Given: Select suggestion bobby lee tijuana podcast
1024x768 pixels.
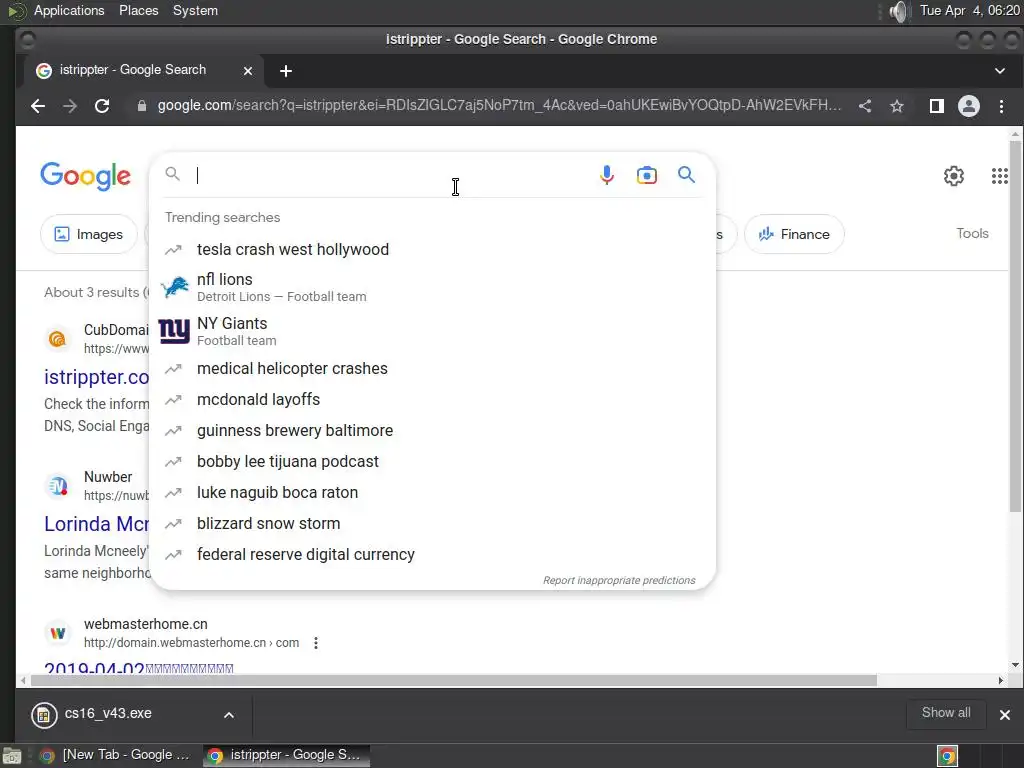Looking at the screenshot, I should click(432, 462).
